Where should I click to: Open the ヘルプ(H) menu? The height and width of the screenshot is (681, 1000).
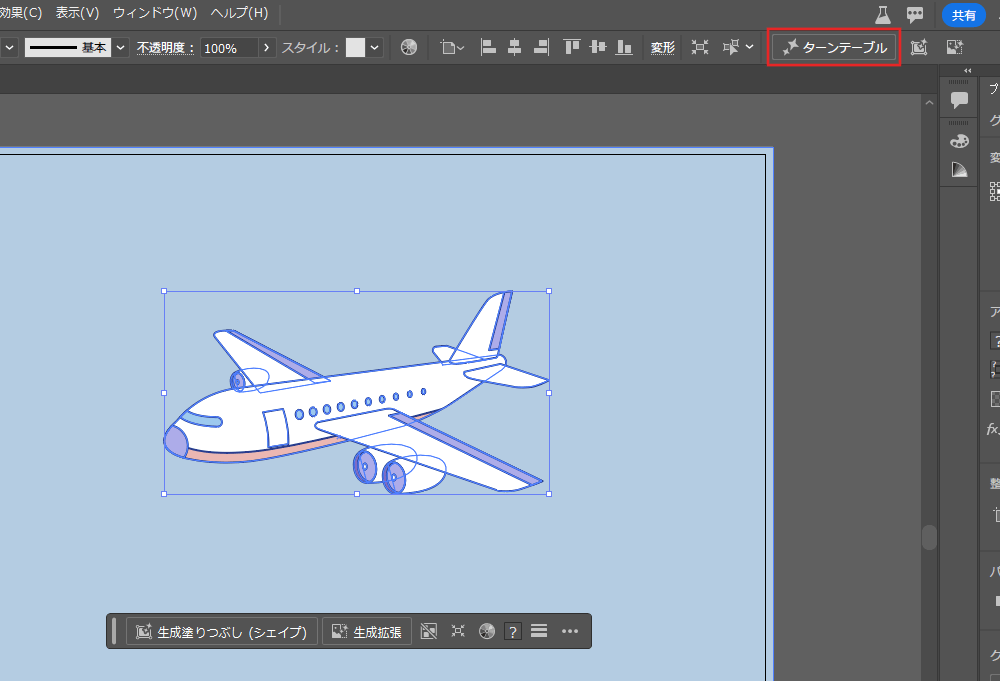point(239,13)
